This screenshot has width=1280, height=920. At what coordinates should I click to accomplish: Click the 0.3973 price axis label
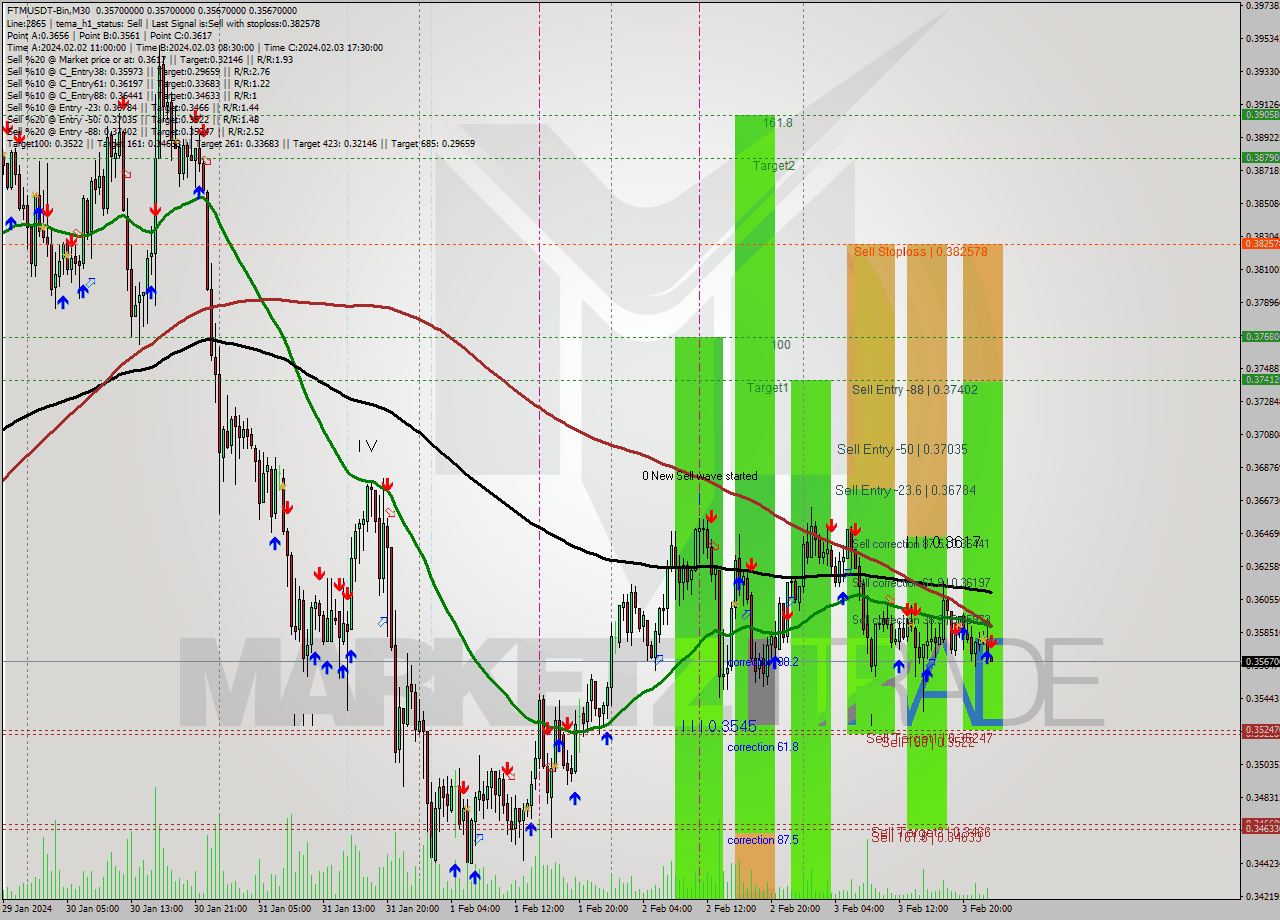pos(1262,6)
